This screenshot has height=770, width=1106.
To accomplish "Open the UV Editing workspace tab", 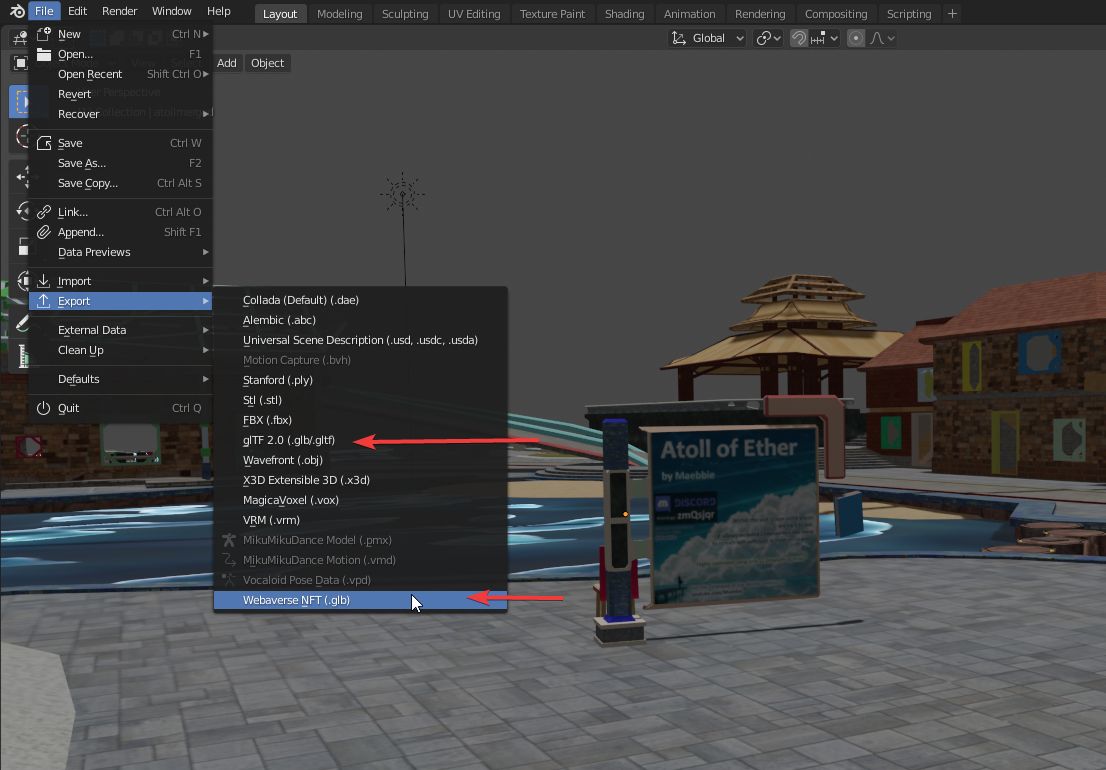I will click(474, 14).
